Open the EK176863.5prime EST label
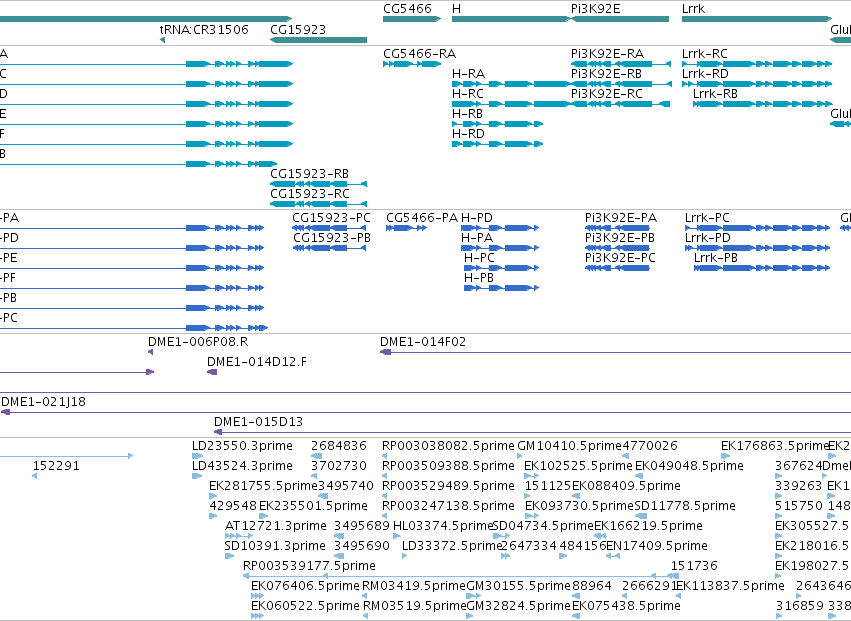This screenshot has height=621, width=851. (x=775, y=446)
